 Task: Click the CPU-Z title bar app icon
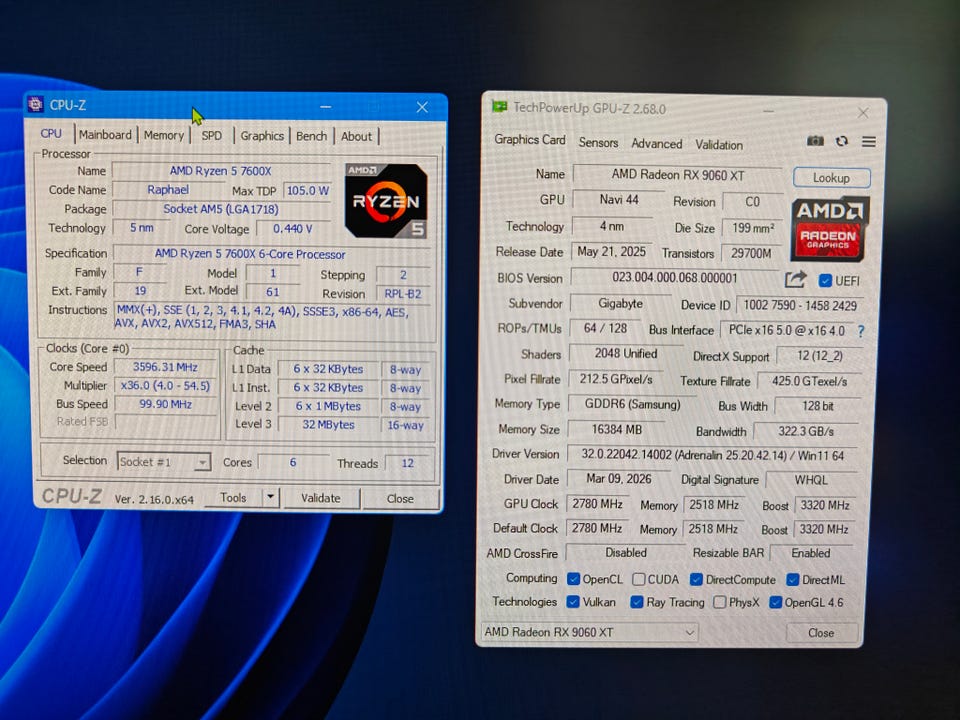click(36, 105)
